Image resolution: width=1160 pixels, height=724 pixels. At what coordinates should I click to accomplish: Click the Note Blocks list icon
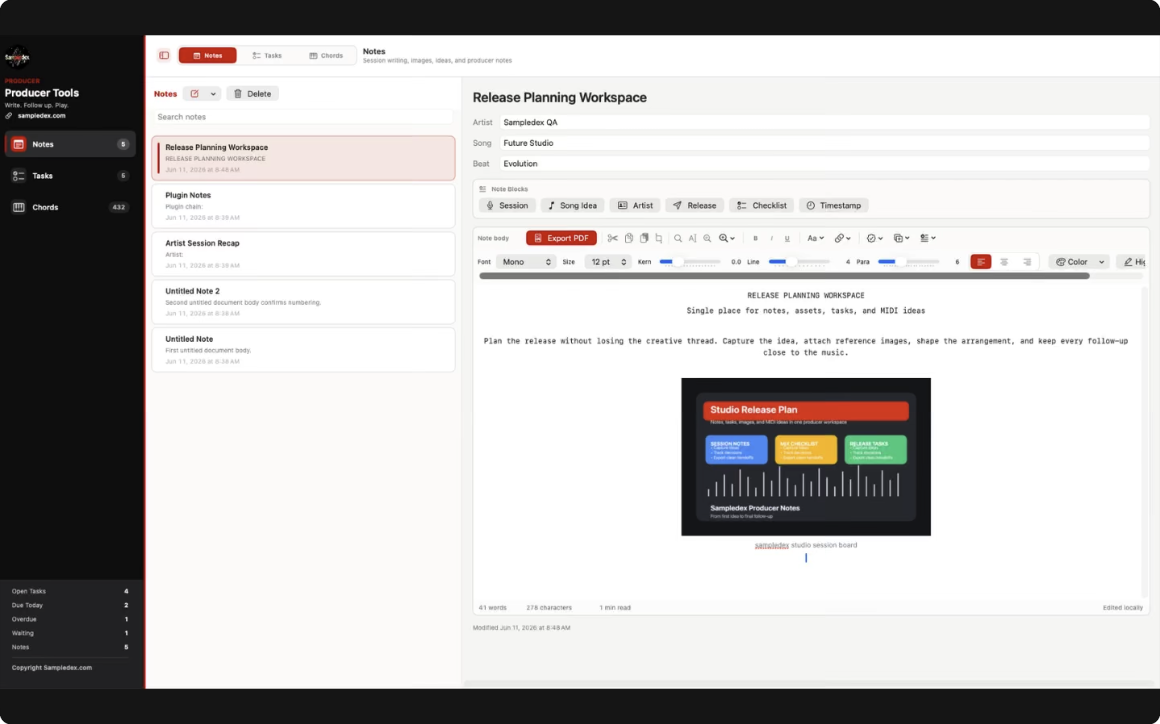(x=482, y=189)
